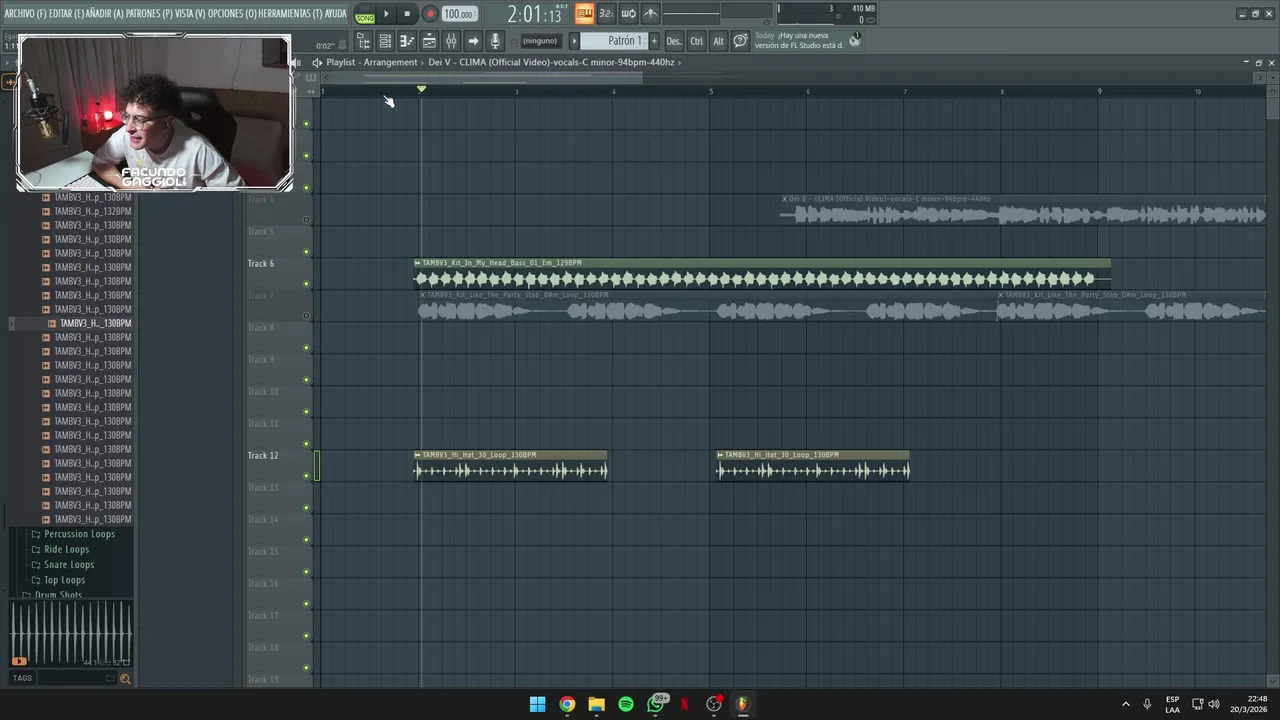Image resolution: width=1280 pixels, height=720 pixels.
Task: Open the Channel rack icon
Action: click(385, 41)
